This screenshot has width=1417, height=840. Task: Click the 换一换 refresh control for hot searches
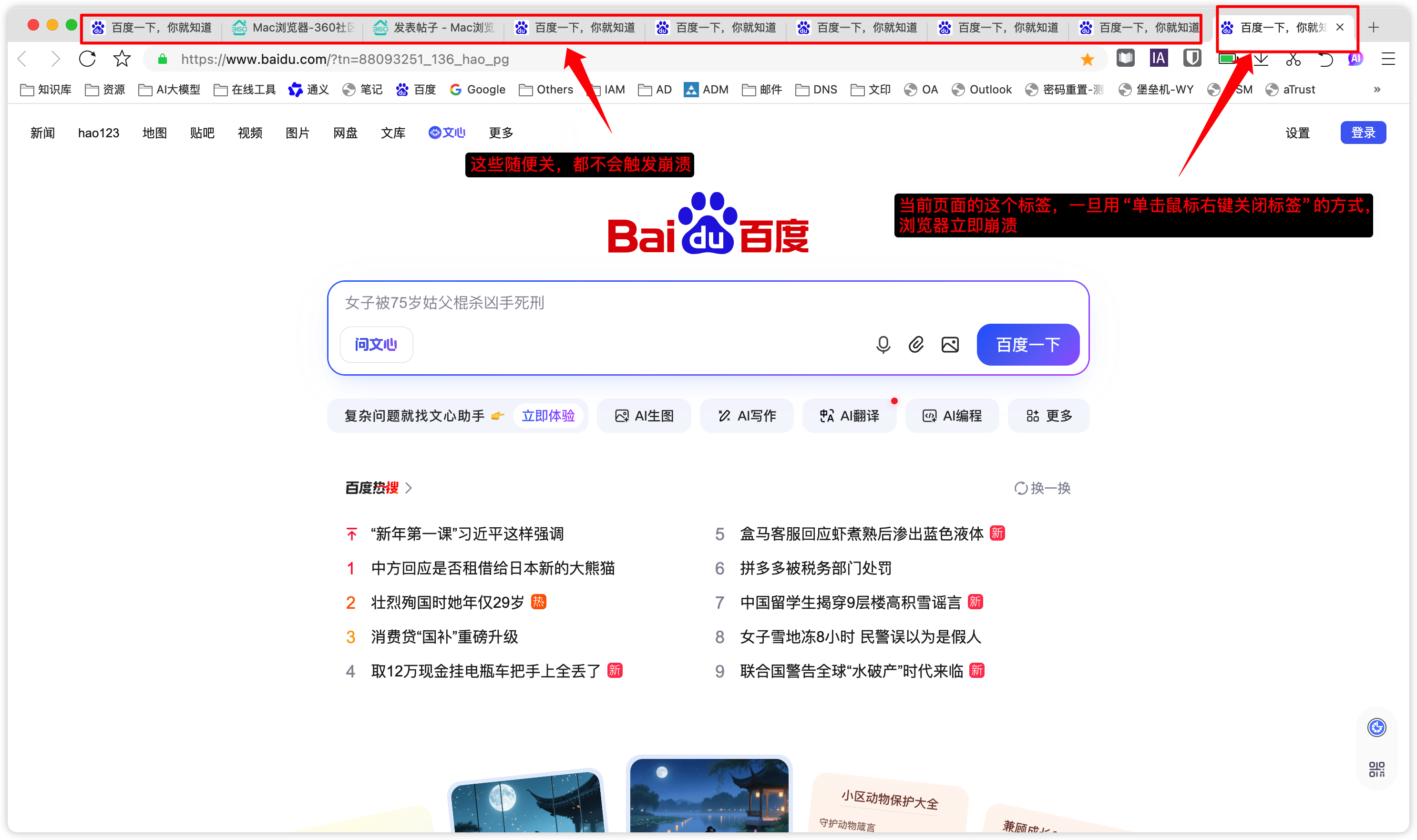point(1042,488)
